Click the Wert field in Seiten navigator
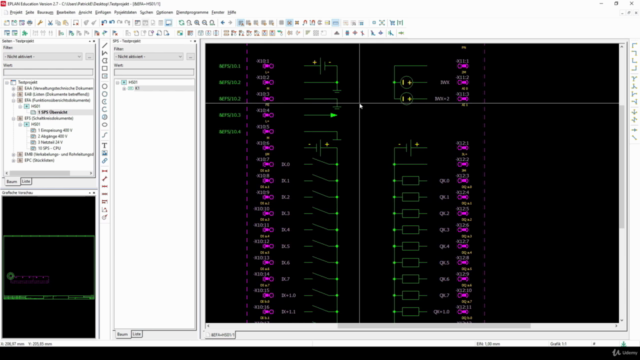Screen dimensions: 640x360 tap(48, 72)
